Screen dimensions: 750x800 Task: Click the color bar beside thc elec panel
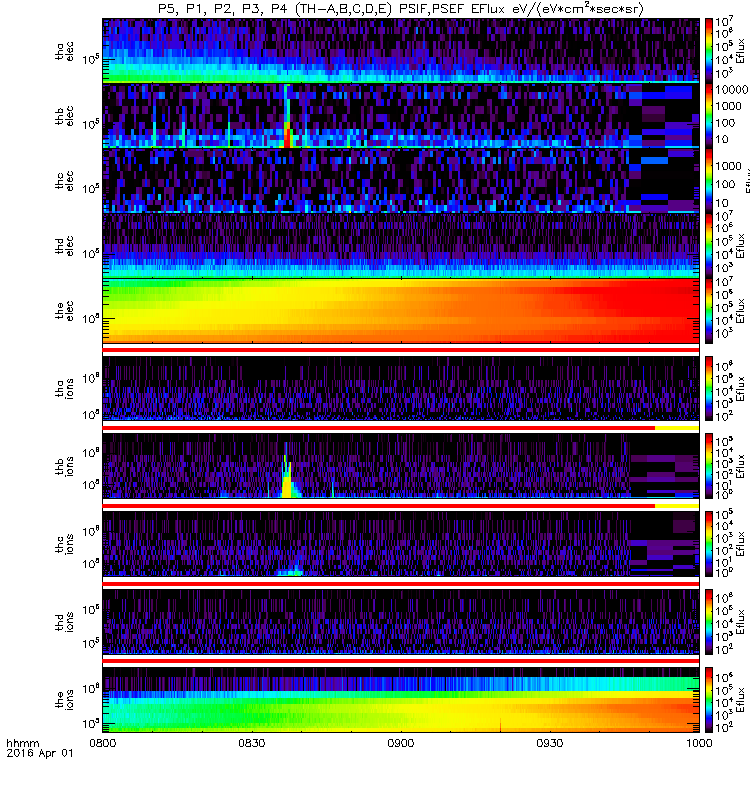[x=709, y=180]
